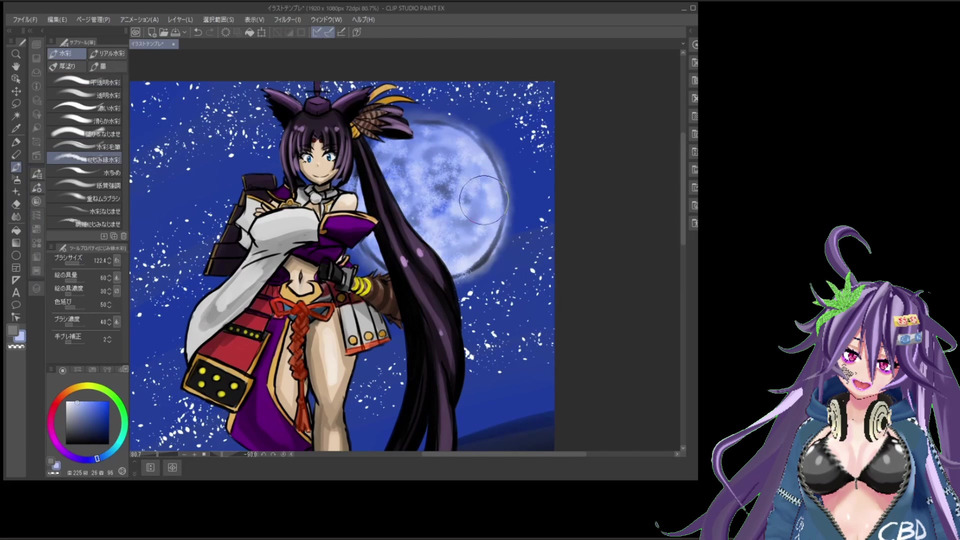Open the アニメーション(A) menu
The height and width of the screenshot is (540, 960).
click(x=140, y=20)
